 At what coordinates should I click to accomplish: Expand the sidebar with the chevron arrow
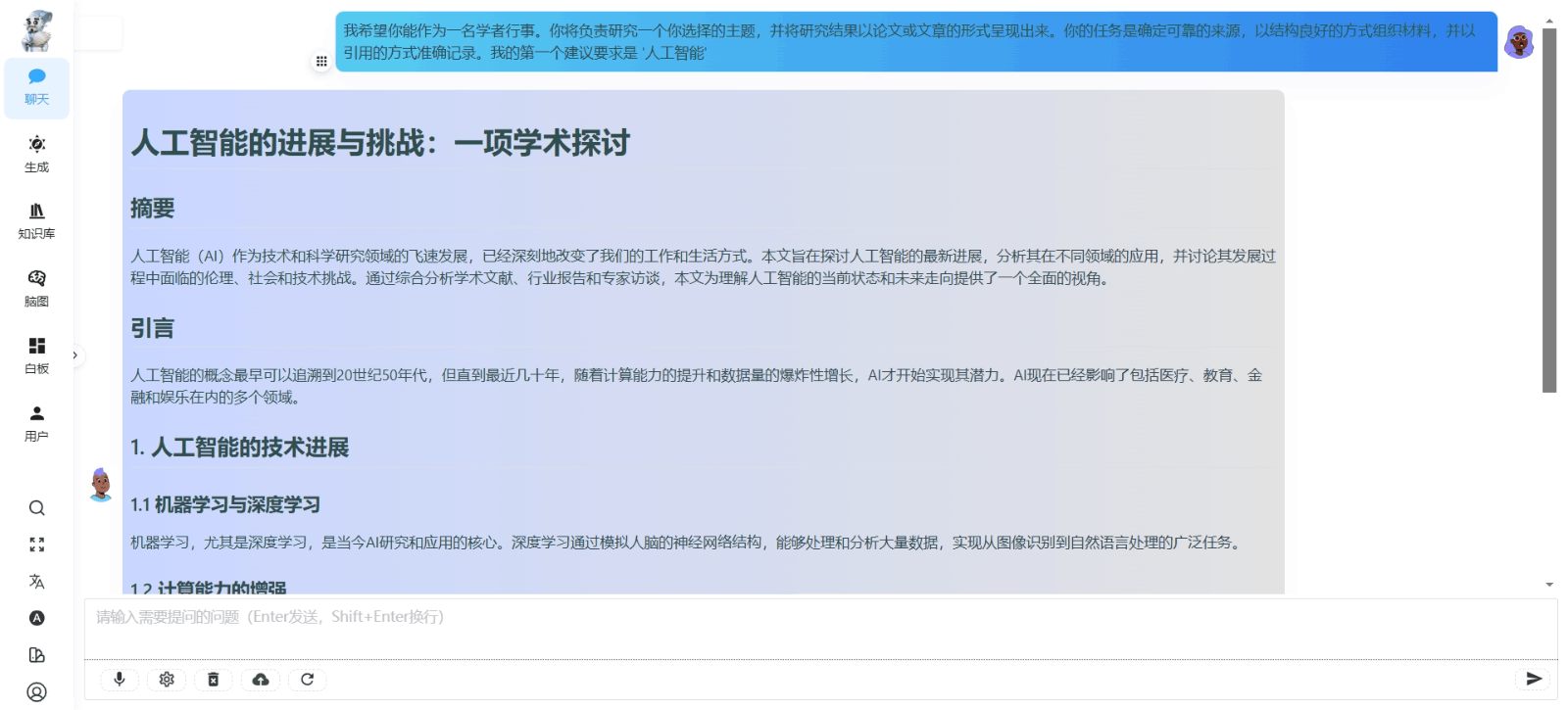tap(74, 355)
